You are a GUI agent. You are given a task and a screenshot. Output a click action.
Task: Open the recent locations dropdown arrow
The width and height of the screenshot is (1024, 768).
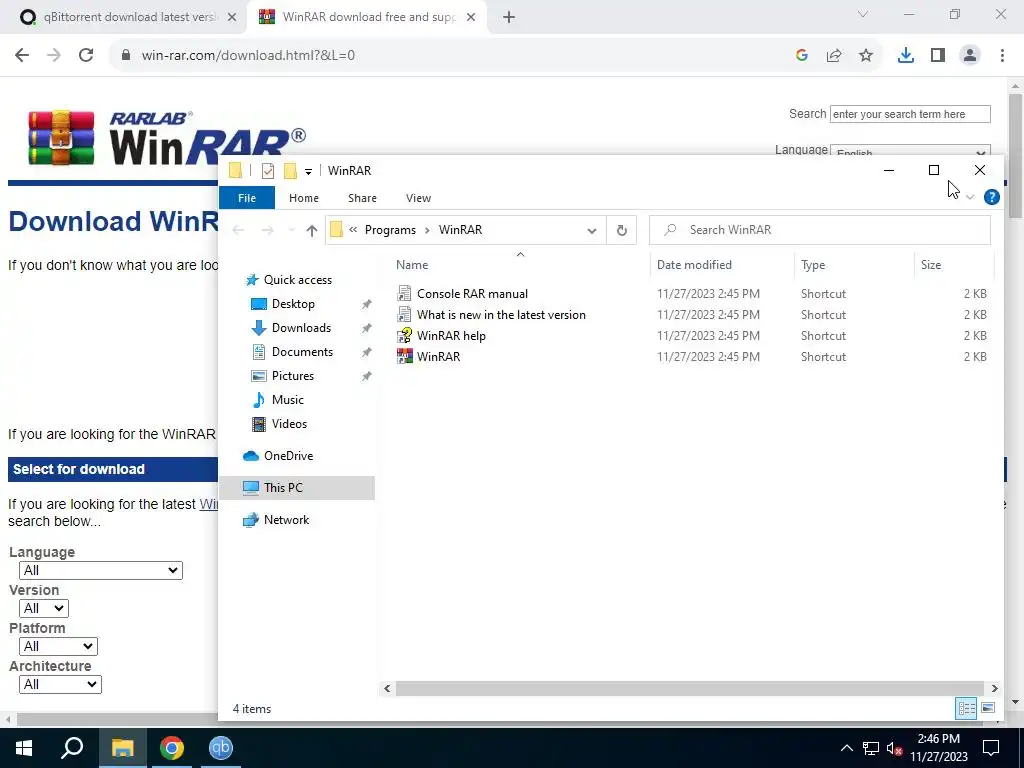(x=291, y=231)
